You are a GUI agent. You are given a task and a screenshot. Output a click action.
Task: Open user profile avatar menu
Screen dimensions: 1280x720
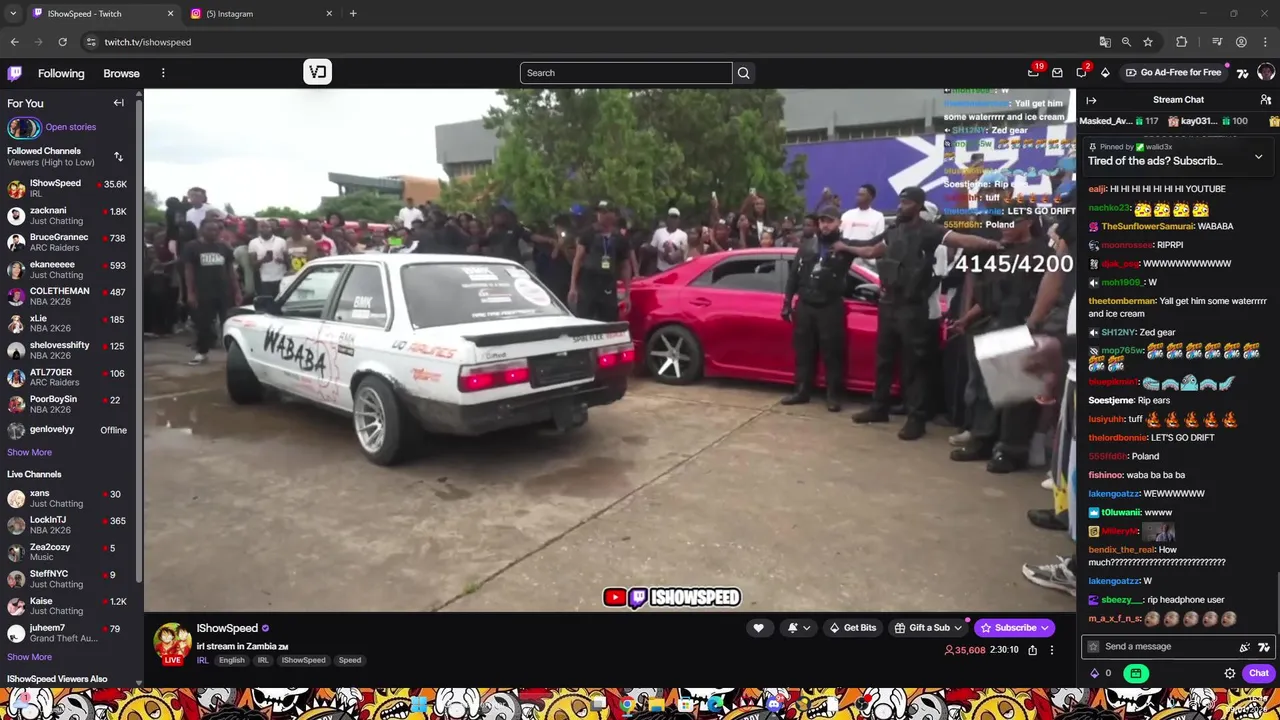click(x=1266, y=73)
